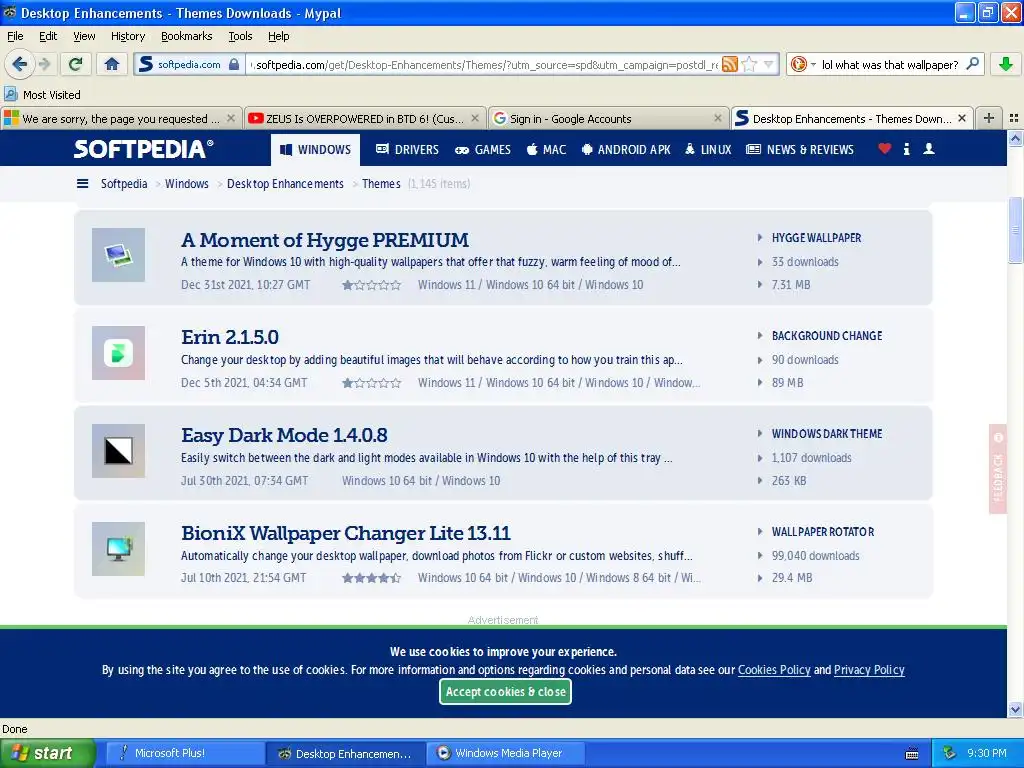Image resolution: width=1024 pixels, height=768 pixels.
Task: Open News & Reviews section
Action: [800, 150]
